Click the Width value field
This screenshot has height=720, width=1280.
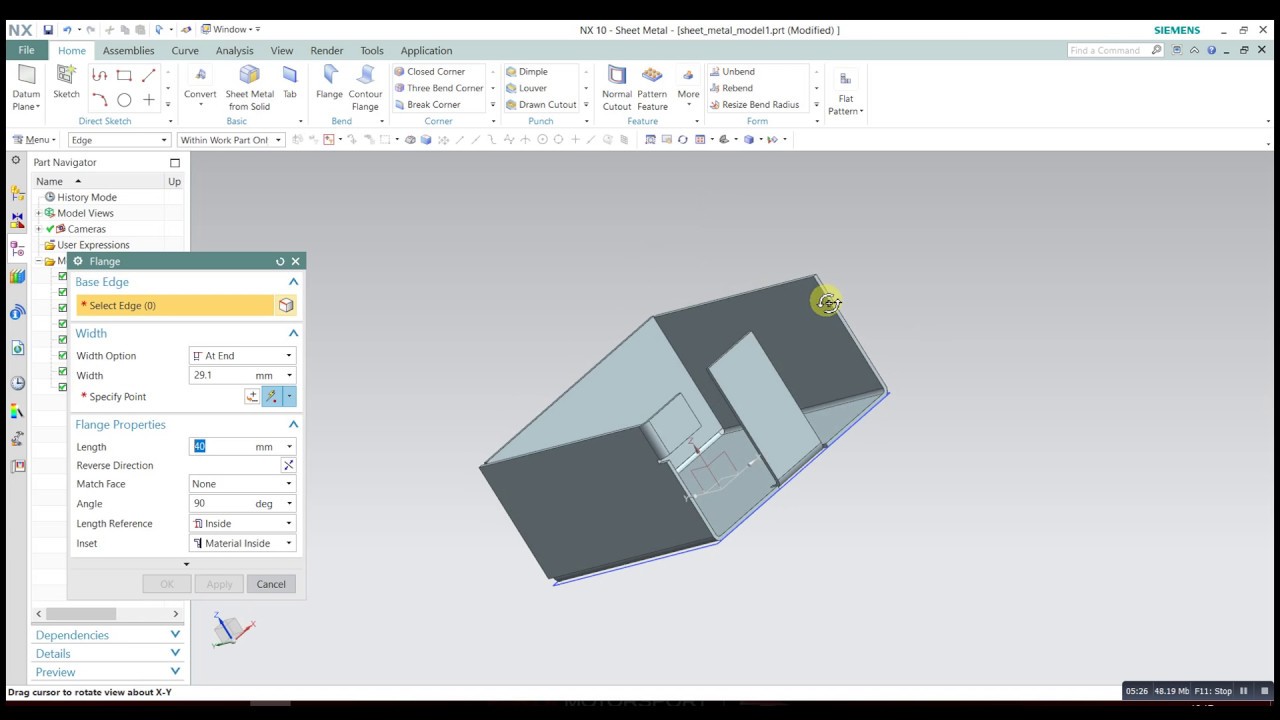[220, 376]
